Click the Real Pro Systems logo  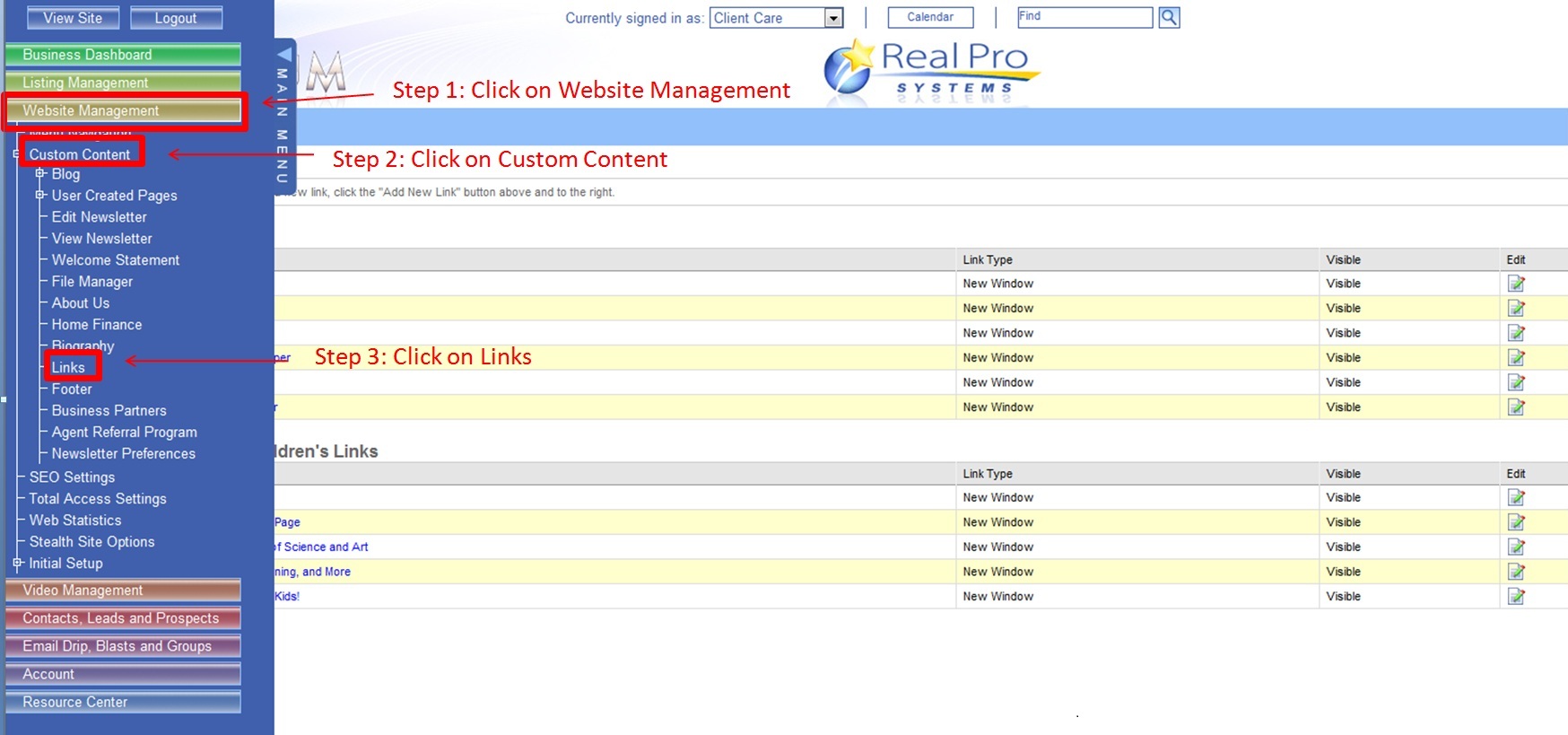pos(931,72)
